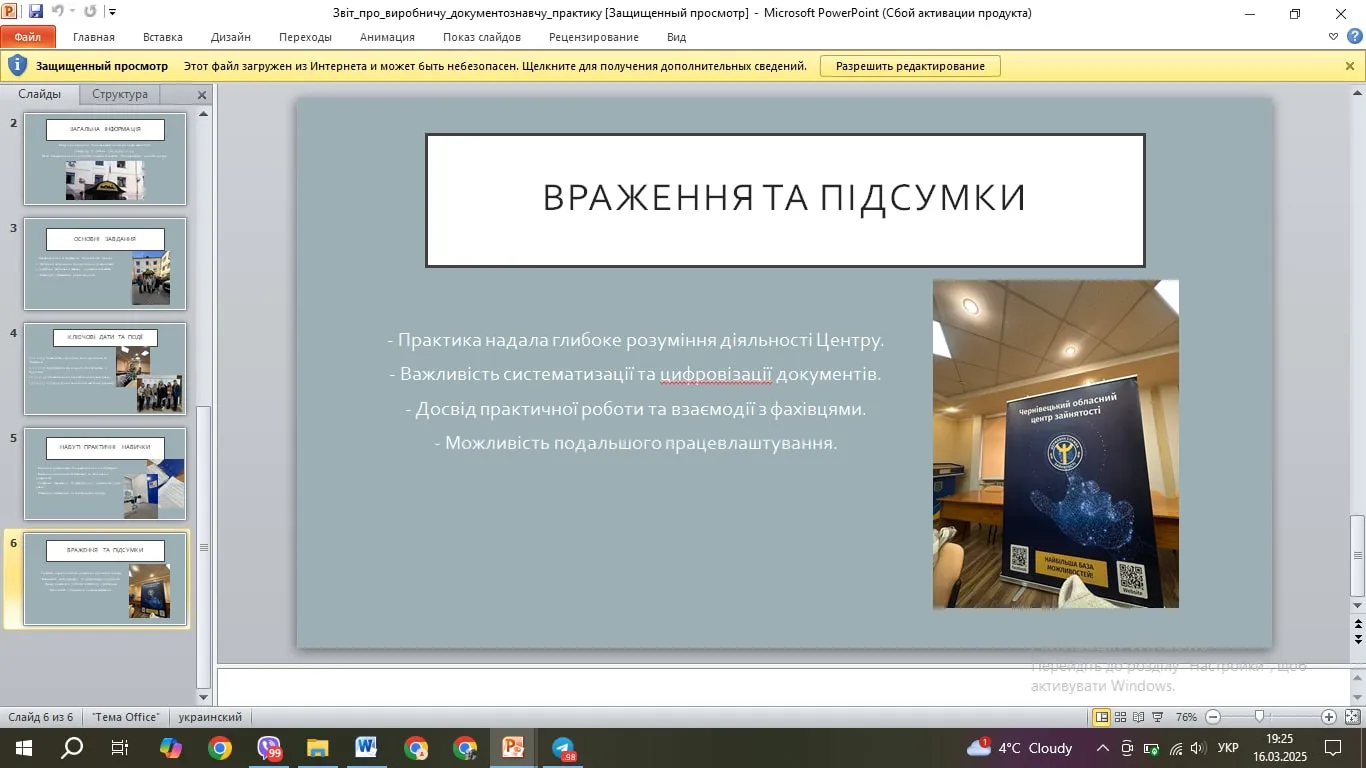1366x768 pixels.
Task: Select slide 3 thumbnail Основні завдання
Action: 105,264
